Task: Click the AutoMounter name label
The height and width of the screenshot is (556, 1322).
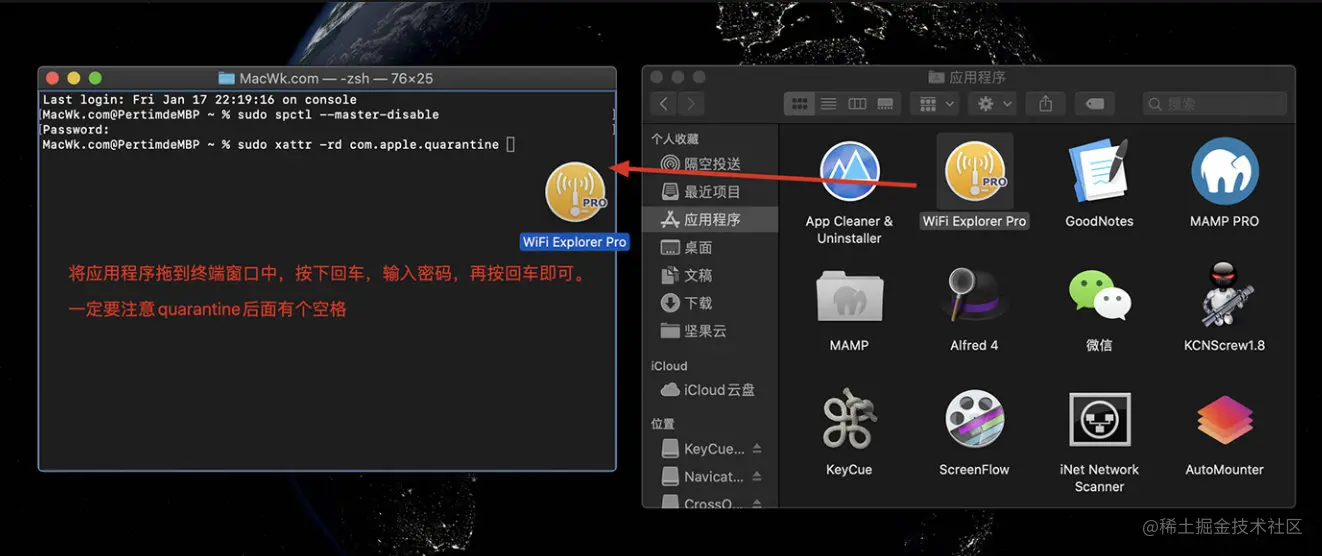Action: pyautogui.click(x=1224, y=469)
